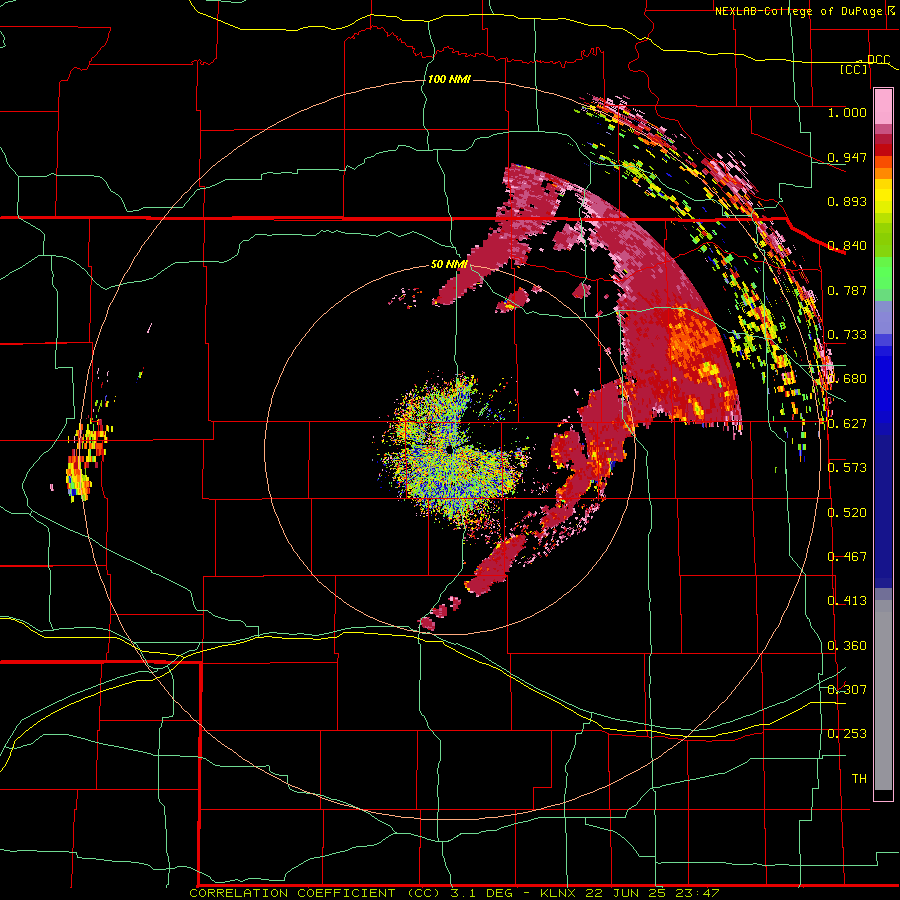Click the 0.413 color scale value
Image resolution: width=900 pixels, height=900 pixels.
click(847, 601)
